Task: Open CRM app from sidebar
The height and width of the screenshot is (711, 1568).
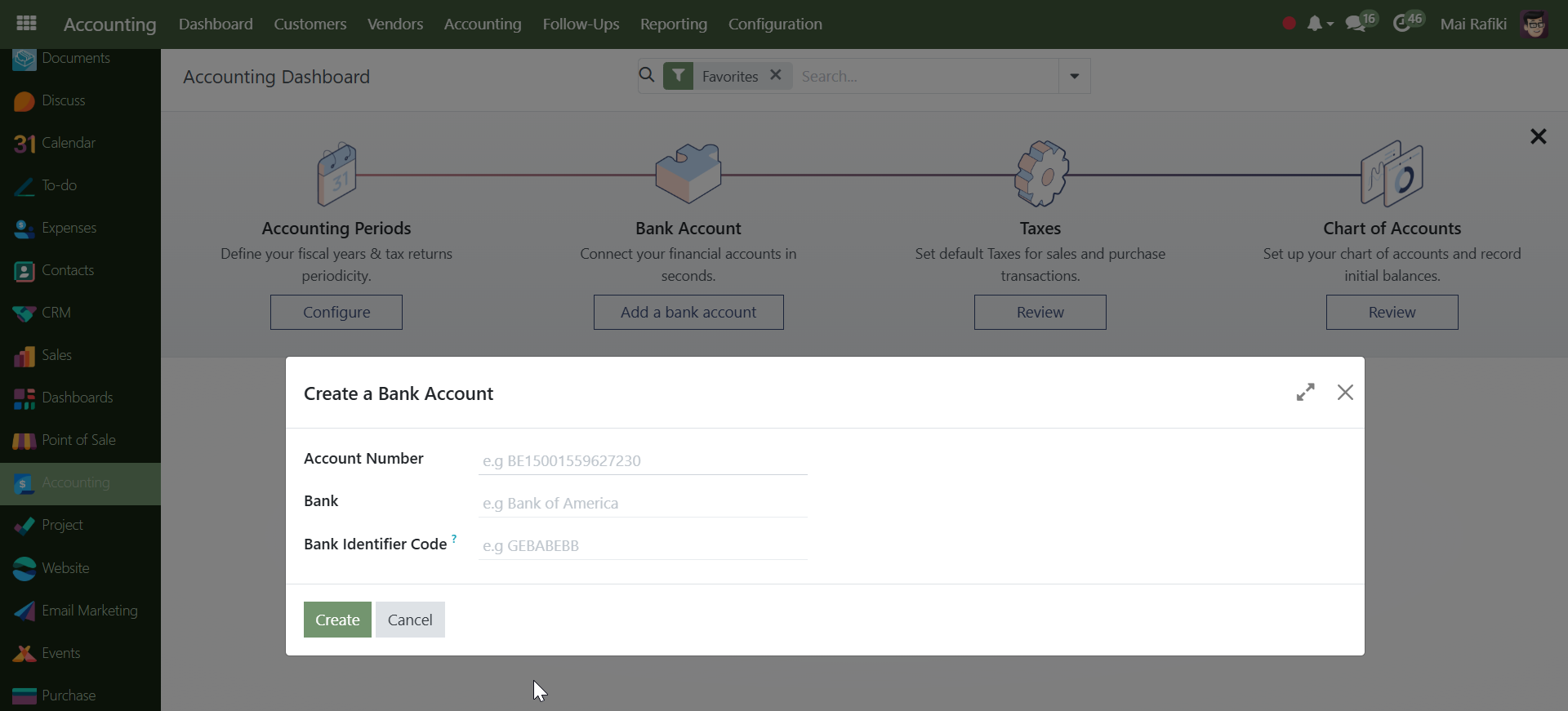Action: pyautogui.click(x=56, y=313)
